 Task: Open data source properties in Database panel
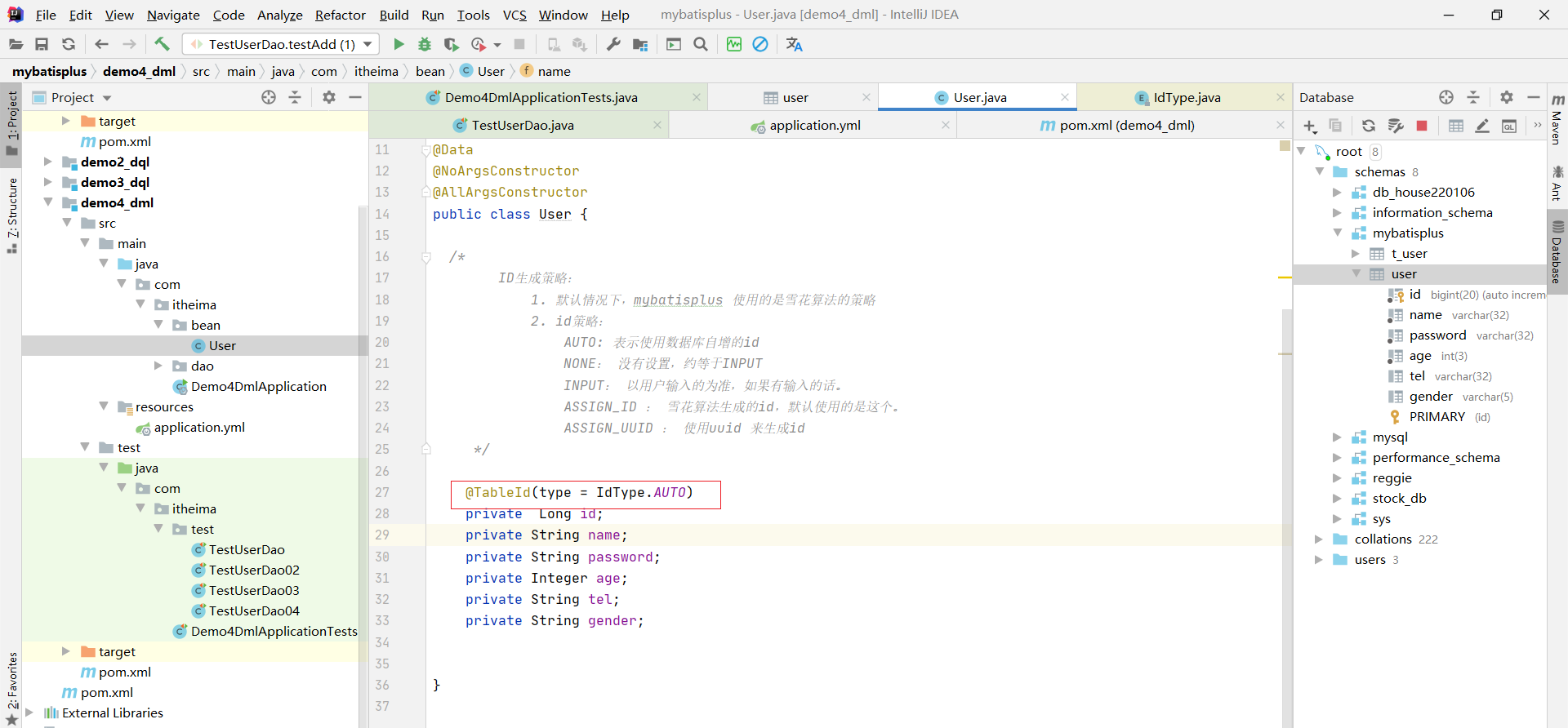point(1396,126)
